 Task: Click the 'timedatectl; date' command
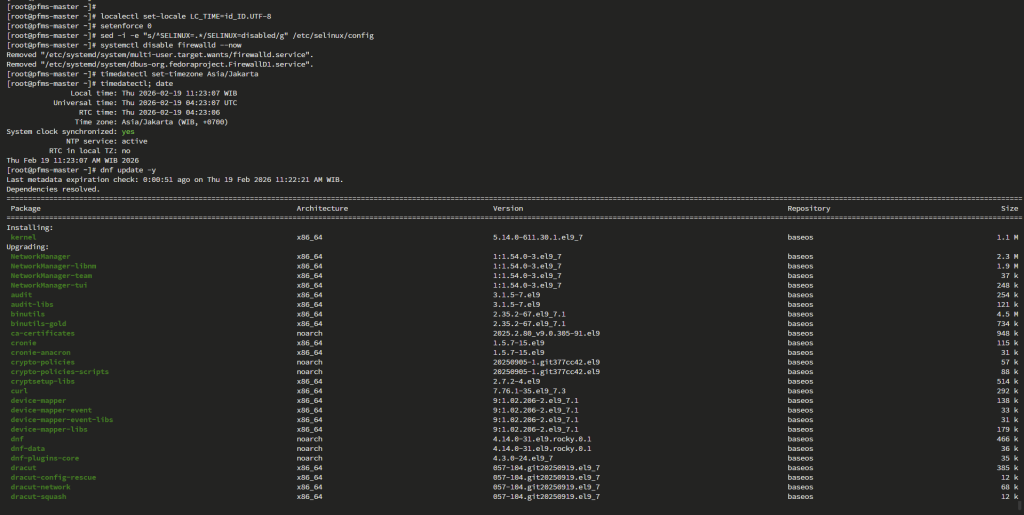[x=136, y=84]
